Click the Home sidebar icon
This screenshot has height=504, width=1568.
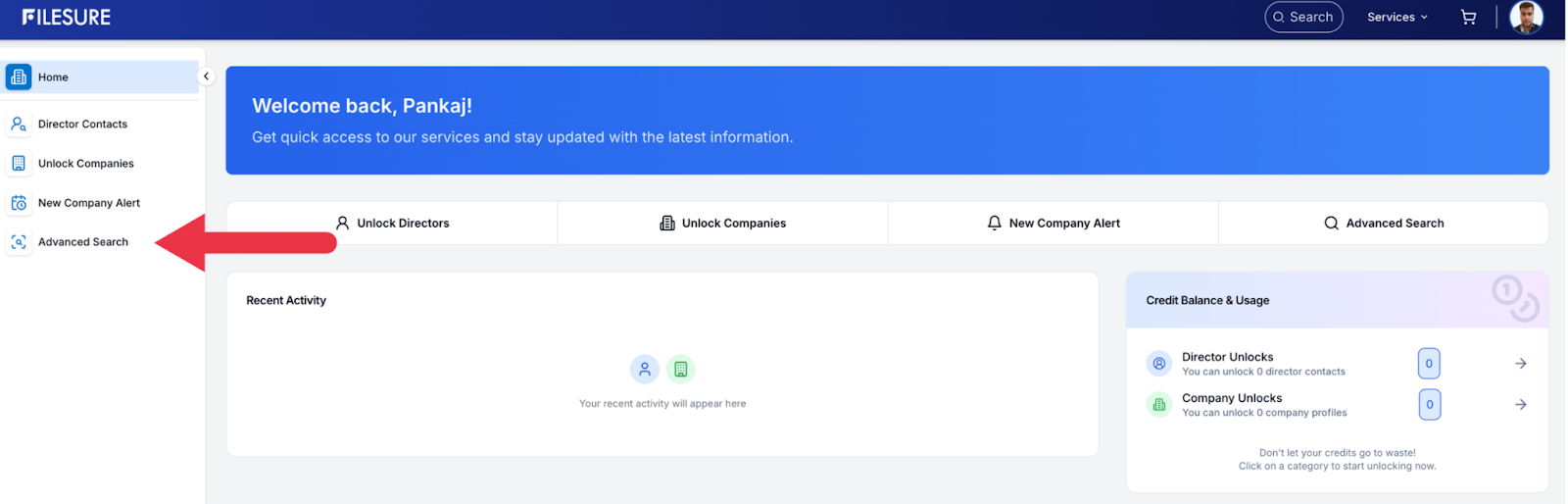(x=19, y=76)
